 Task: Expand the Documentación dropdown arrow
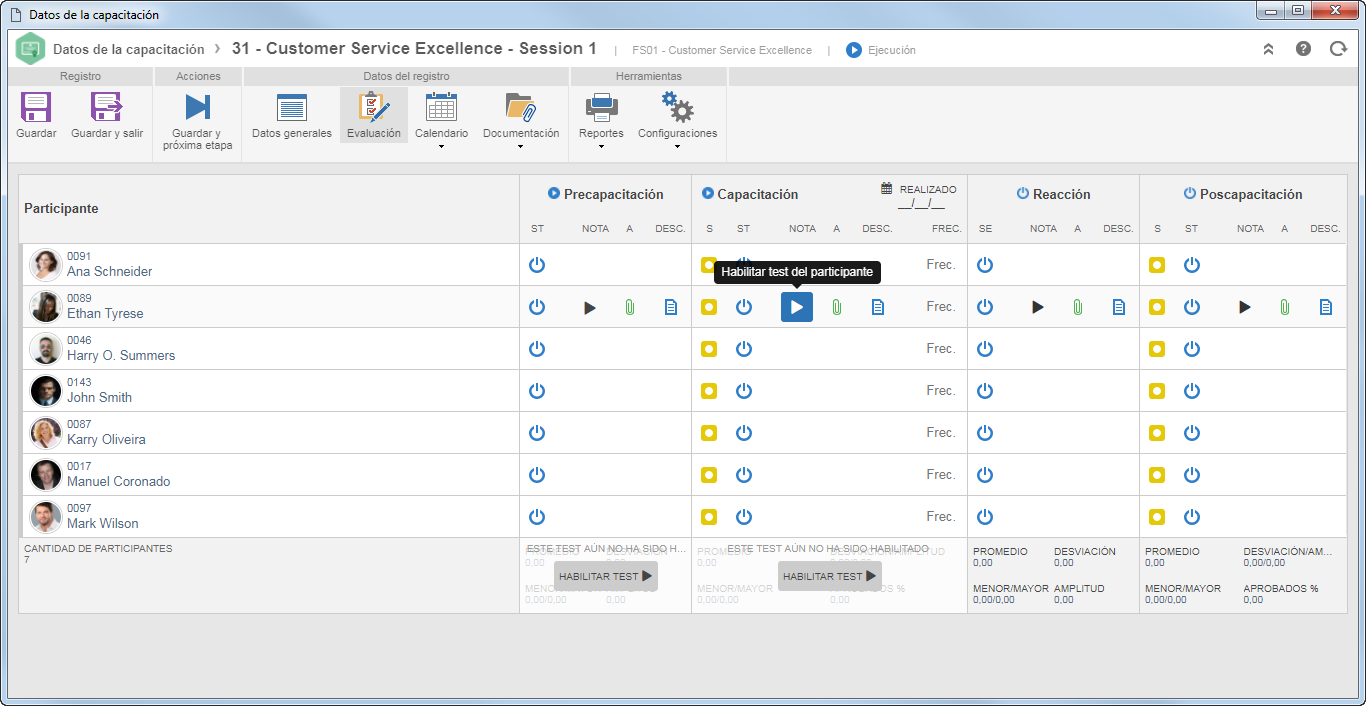(521, 147)
